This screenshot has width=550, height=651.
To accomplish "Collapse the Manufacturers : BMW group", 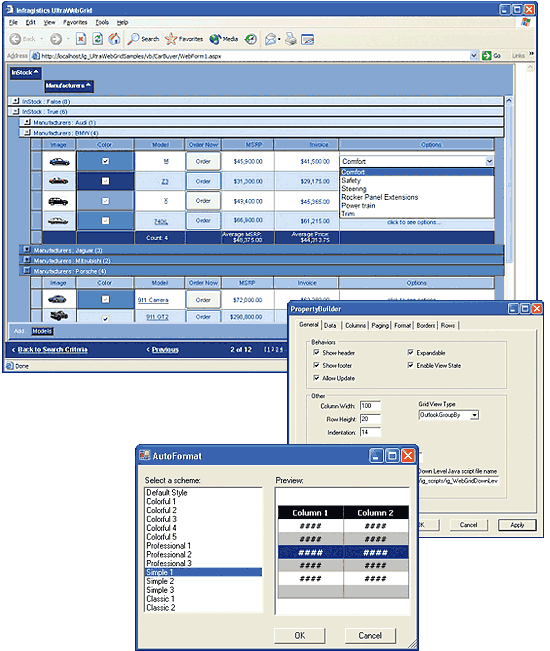I will [x=27, y=132].
